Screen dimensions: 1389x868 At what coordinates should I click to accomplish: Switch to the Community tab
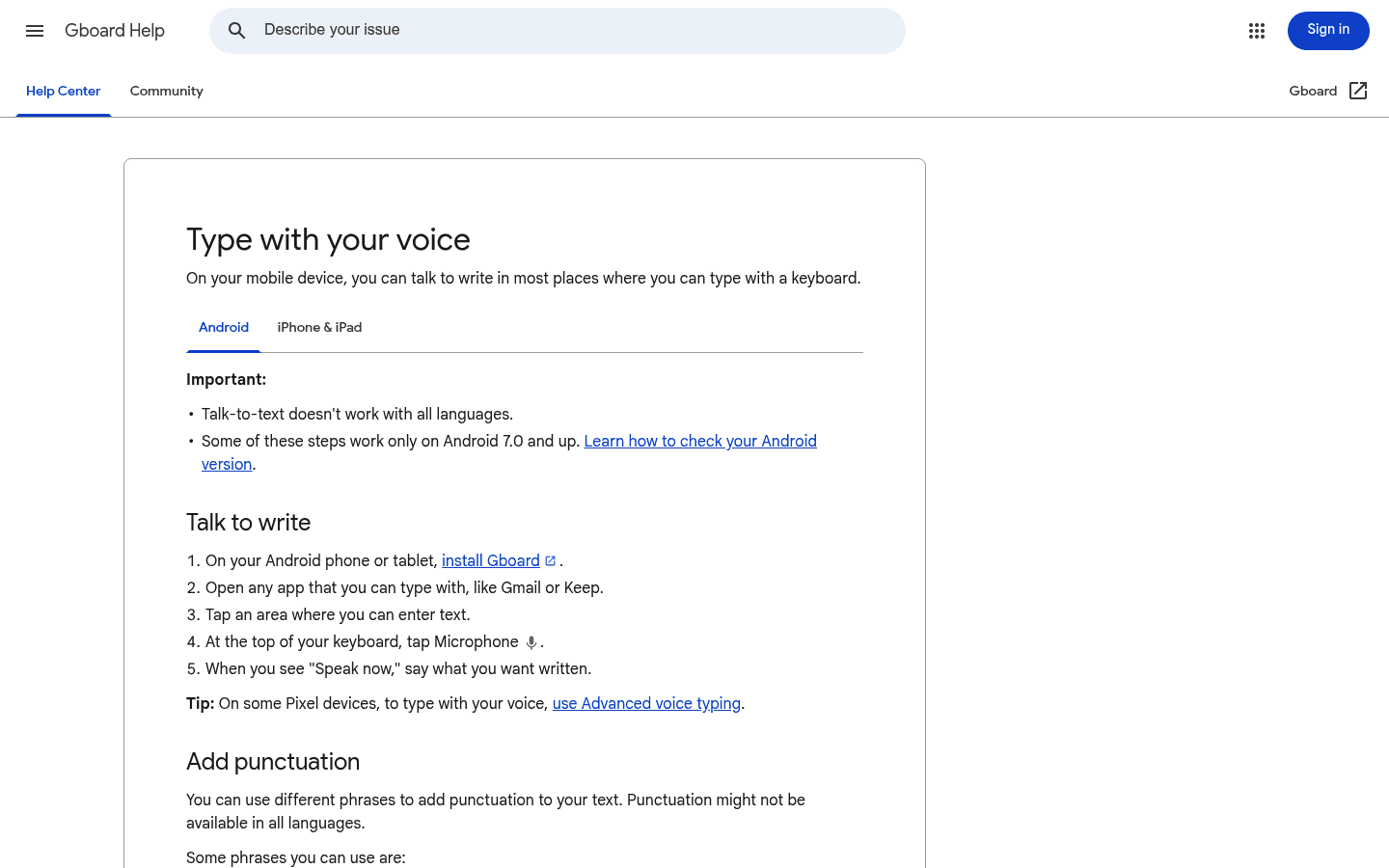click(x=167, y=91)
